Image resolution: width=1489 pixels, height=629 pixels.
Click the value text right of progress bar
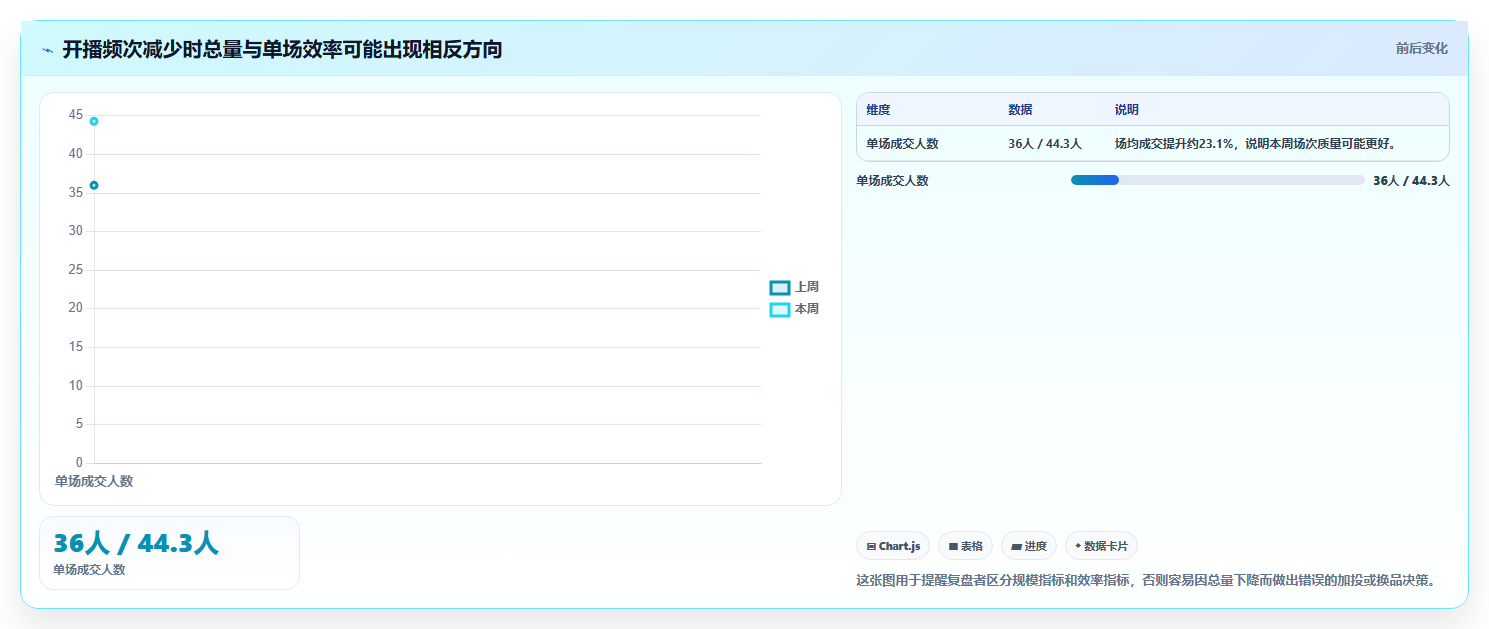[1411, 181]
